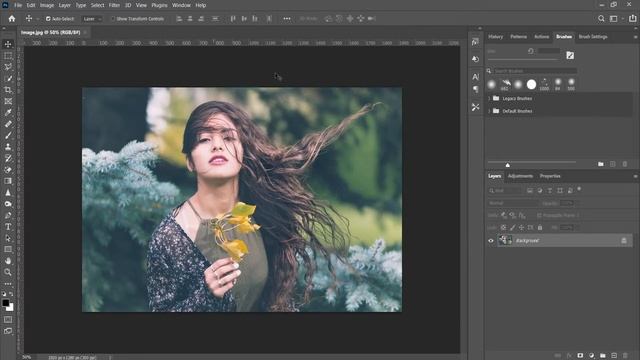Select the Gradient tool
This screenshot has width=640, height=360.
point(8,181)
